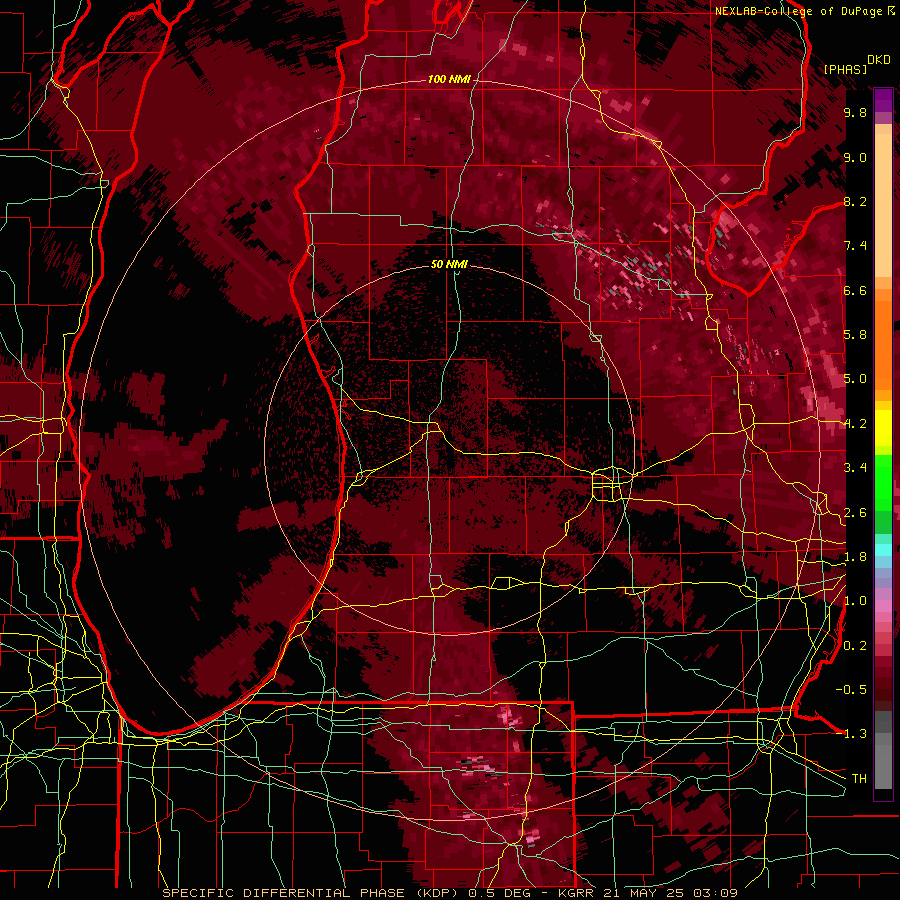The image size is (900, 900).
Task: Click the 0.2 value on the color scale
Action: pyautogui.click(x=855, y=646)
